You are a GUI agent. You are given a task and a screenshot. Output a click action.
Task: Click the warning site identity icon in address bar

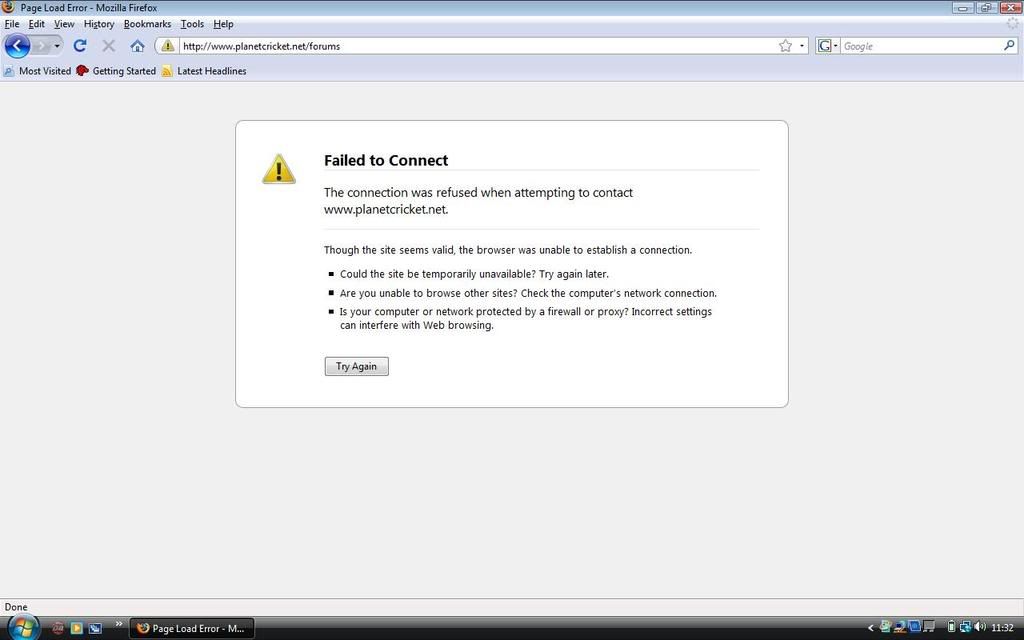168,46
